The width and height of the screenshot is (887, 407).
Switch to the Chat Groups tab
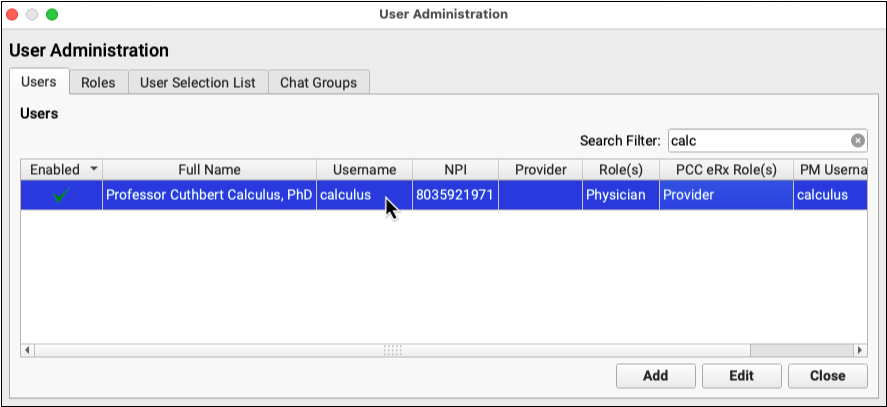pos(318,83)
